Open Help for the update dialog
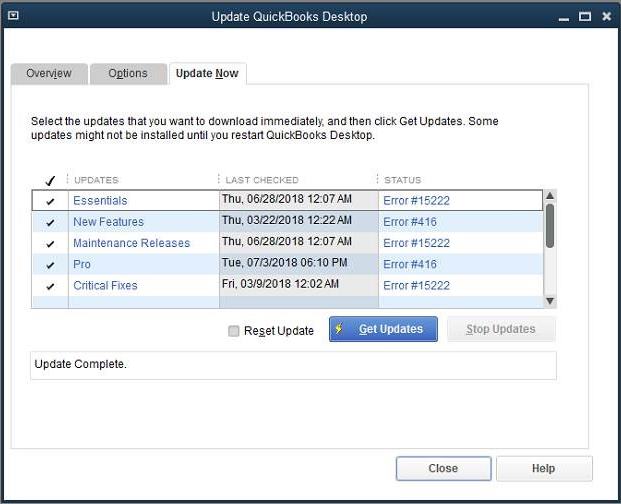The height and width of the screenshot is (504, 621). point(544,468)
